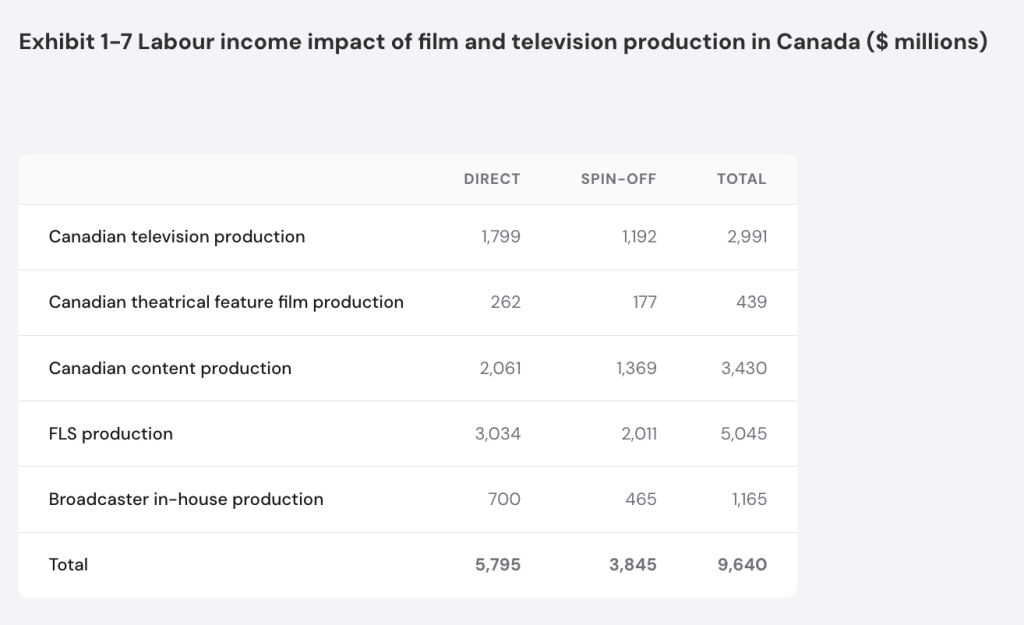1024x625 pixels.
Task: Click the TOTAL column header
Action: tap(741, 179)
